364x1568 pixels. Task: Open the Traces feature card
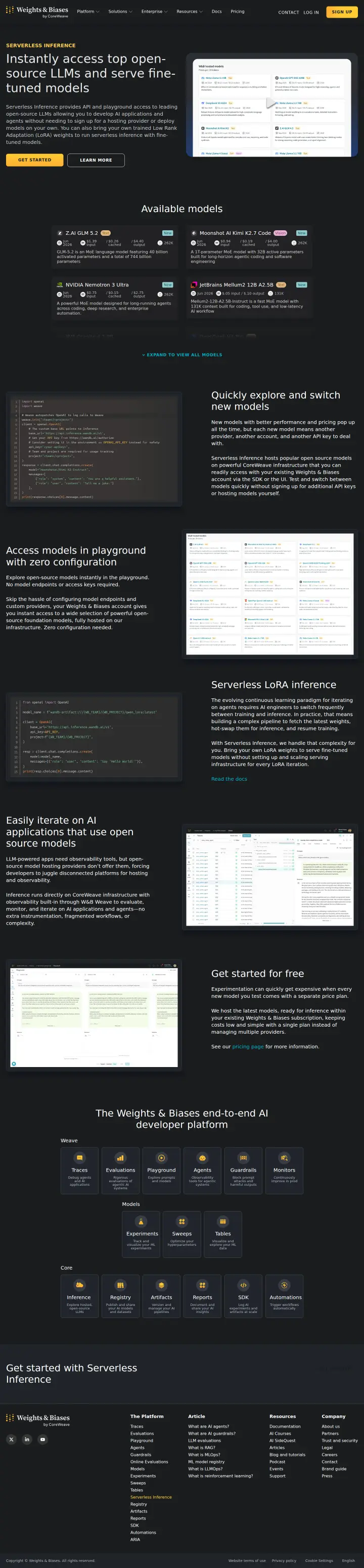(79, 1171)
